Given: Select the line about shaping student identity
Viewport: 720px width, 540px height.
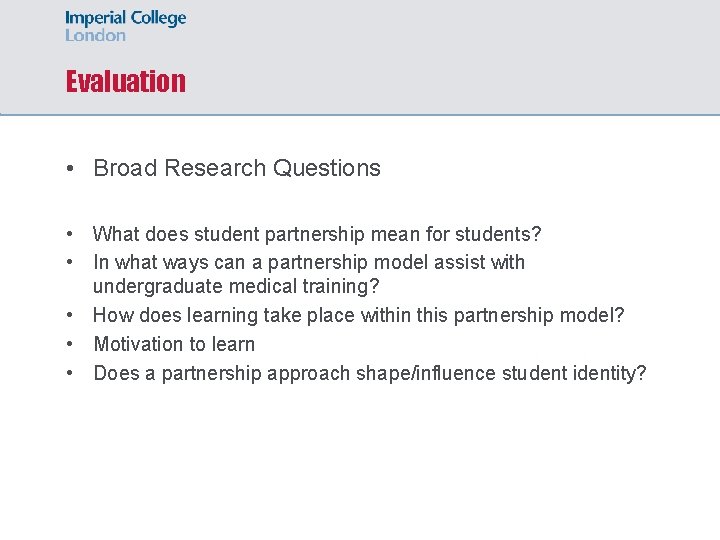Looking at the screenshot, I should click(x=370, y=373).
